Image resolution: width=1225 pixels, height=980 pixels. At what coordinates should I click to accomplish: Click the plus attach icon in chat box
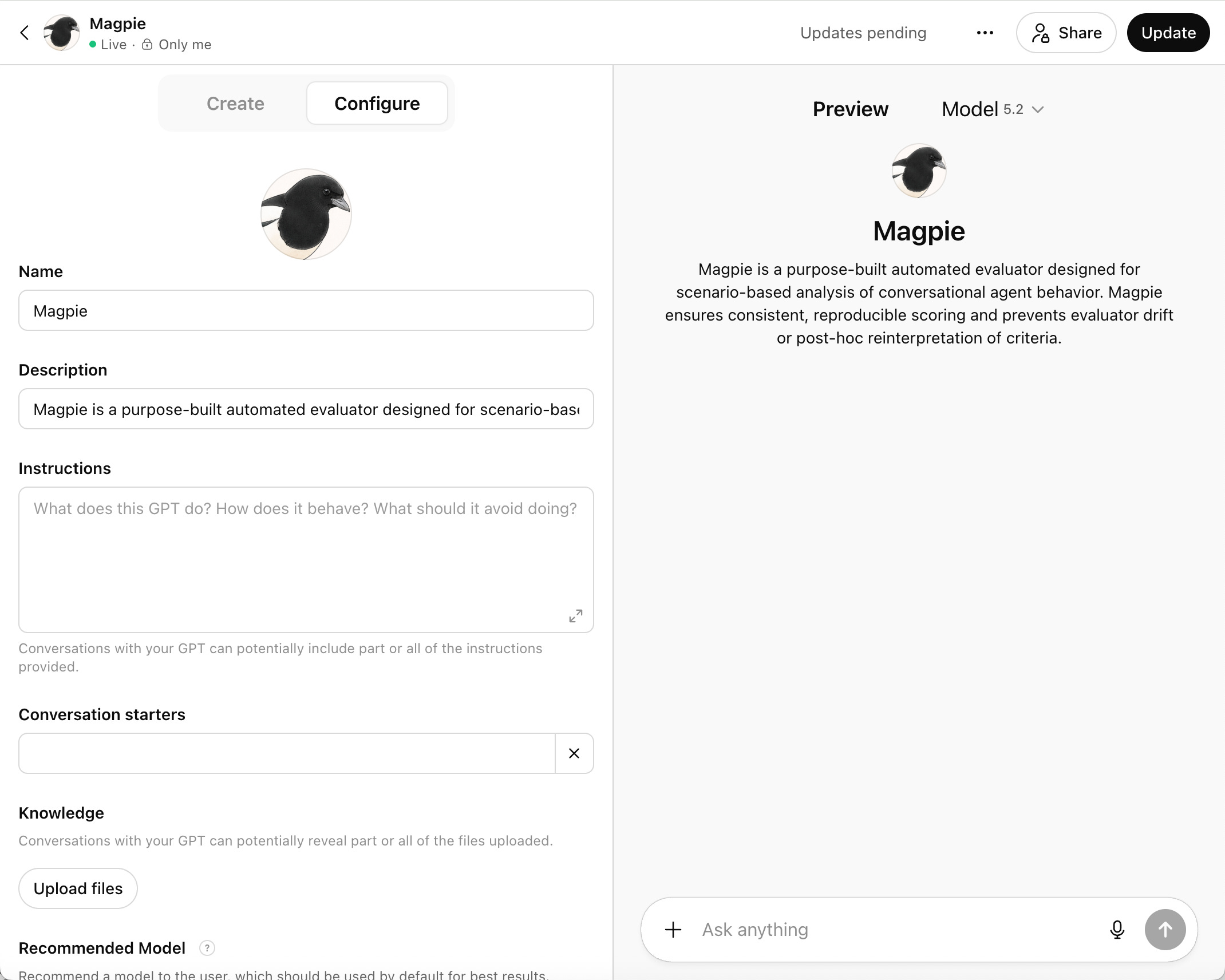[x=673, y=929]
